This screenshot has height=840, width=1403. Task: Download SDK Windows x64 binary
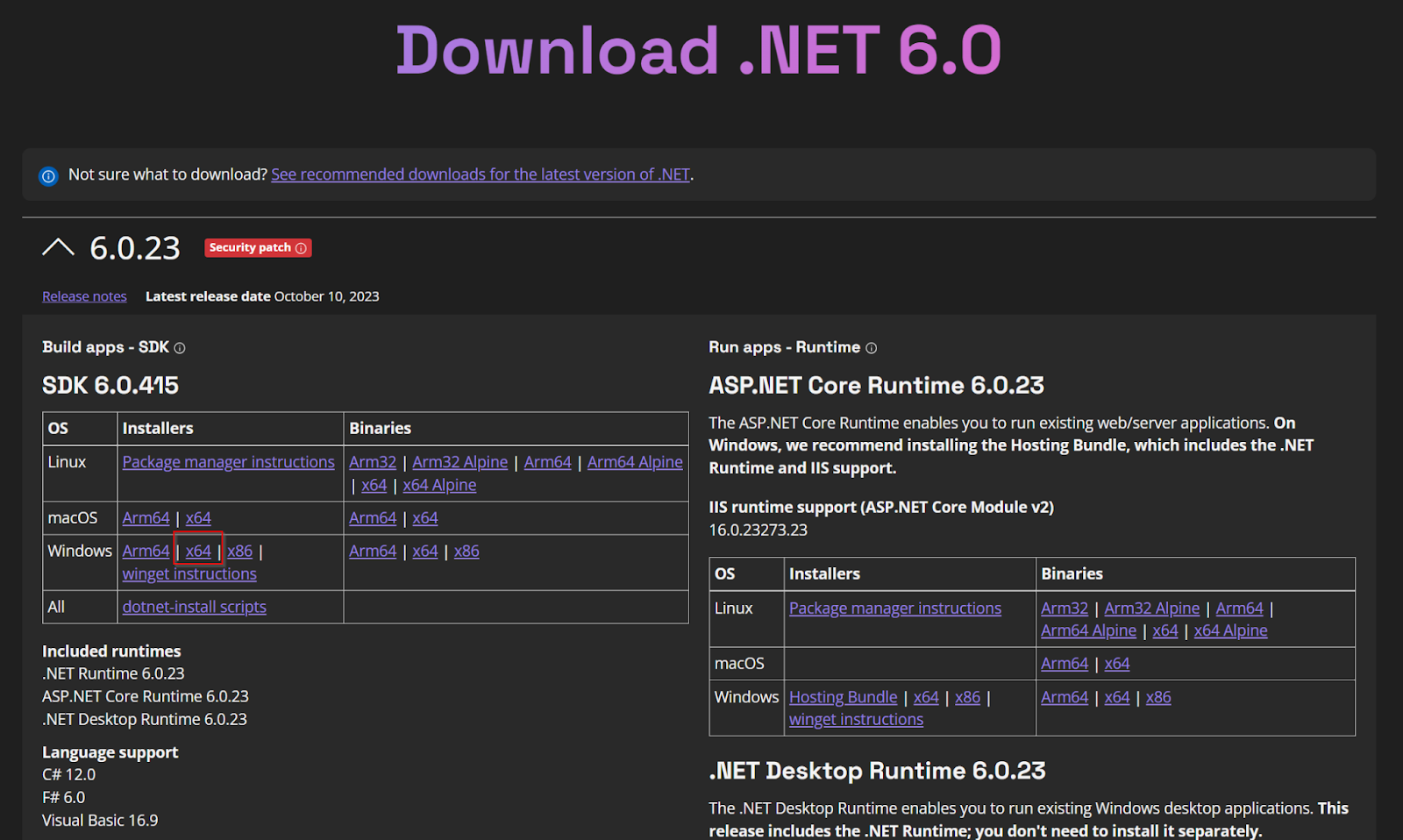[425, 551]
